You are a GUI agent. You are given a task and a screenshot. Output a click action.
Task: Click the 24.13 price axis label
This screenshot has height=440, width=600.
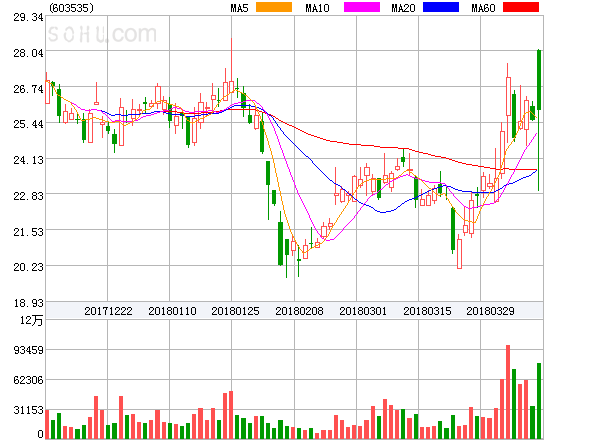pyautogui.click(x=28, y=160)
